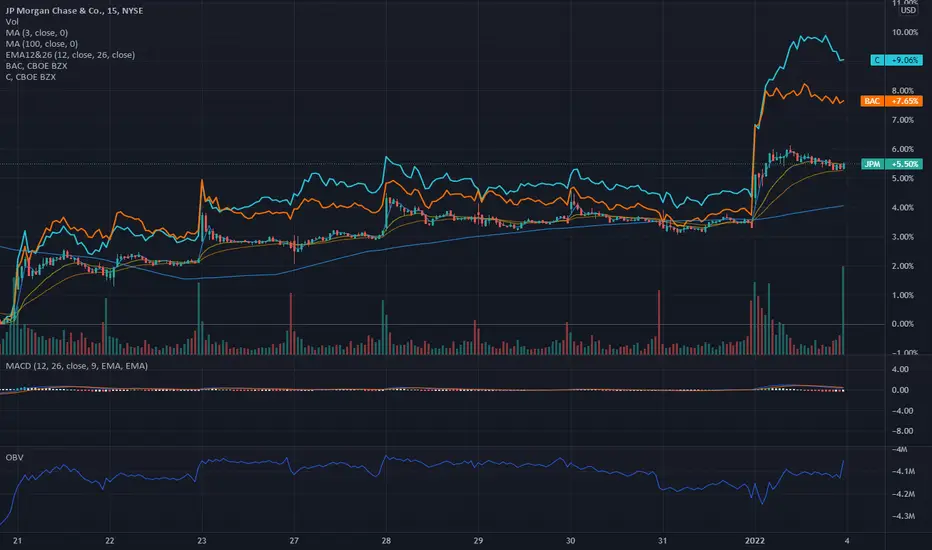The image size is (932, 550).
Task: Select the MA (100, close, 0) indicator legend
Action: [42, 43]
